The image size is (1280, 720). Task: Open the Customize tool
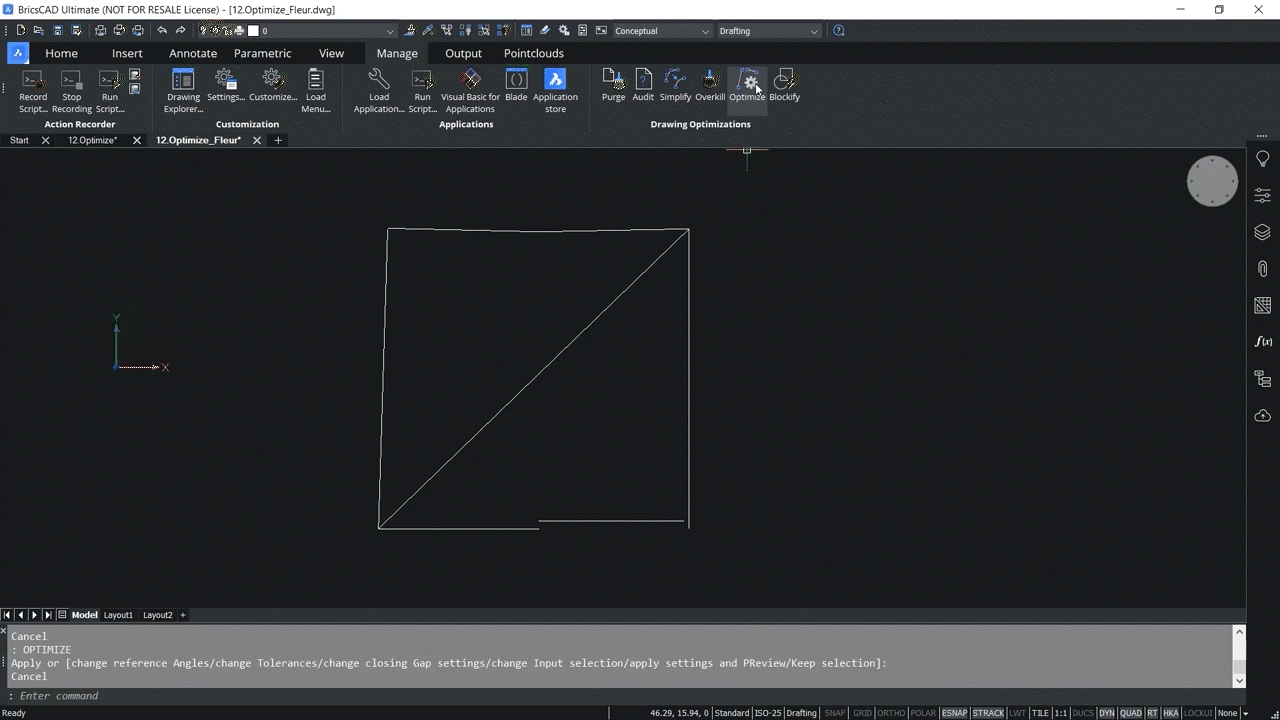pyautogui.click(x=273, y=85)
